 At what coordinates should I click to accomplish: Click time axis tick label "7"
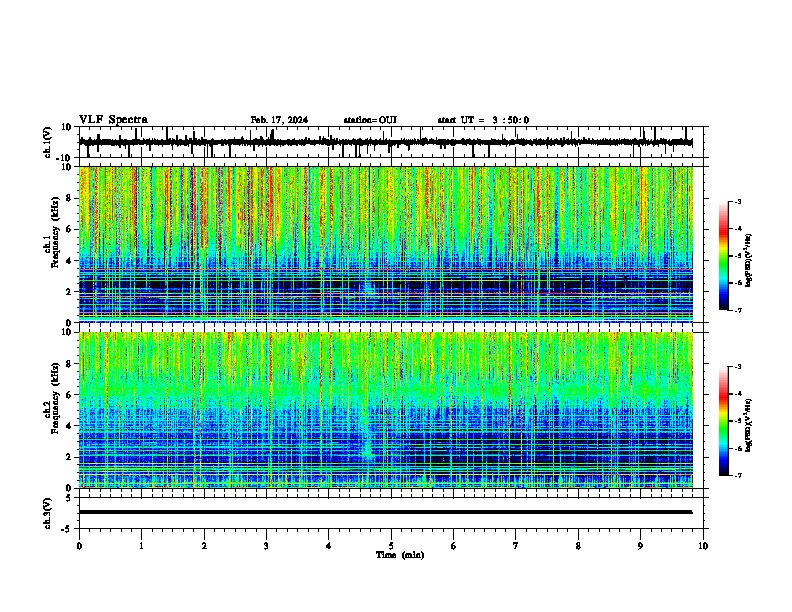(x=516, y=546)
